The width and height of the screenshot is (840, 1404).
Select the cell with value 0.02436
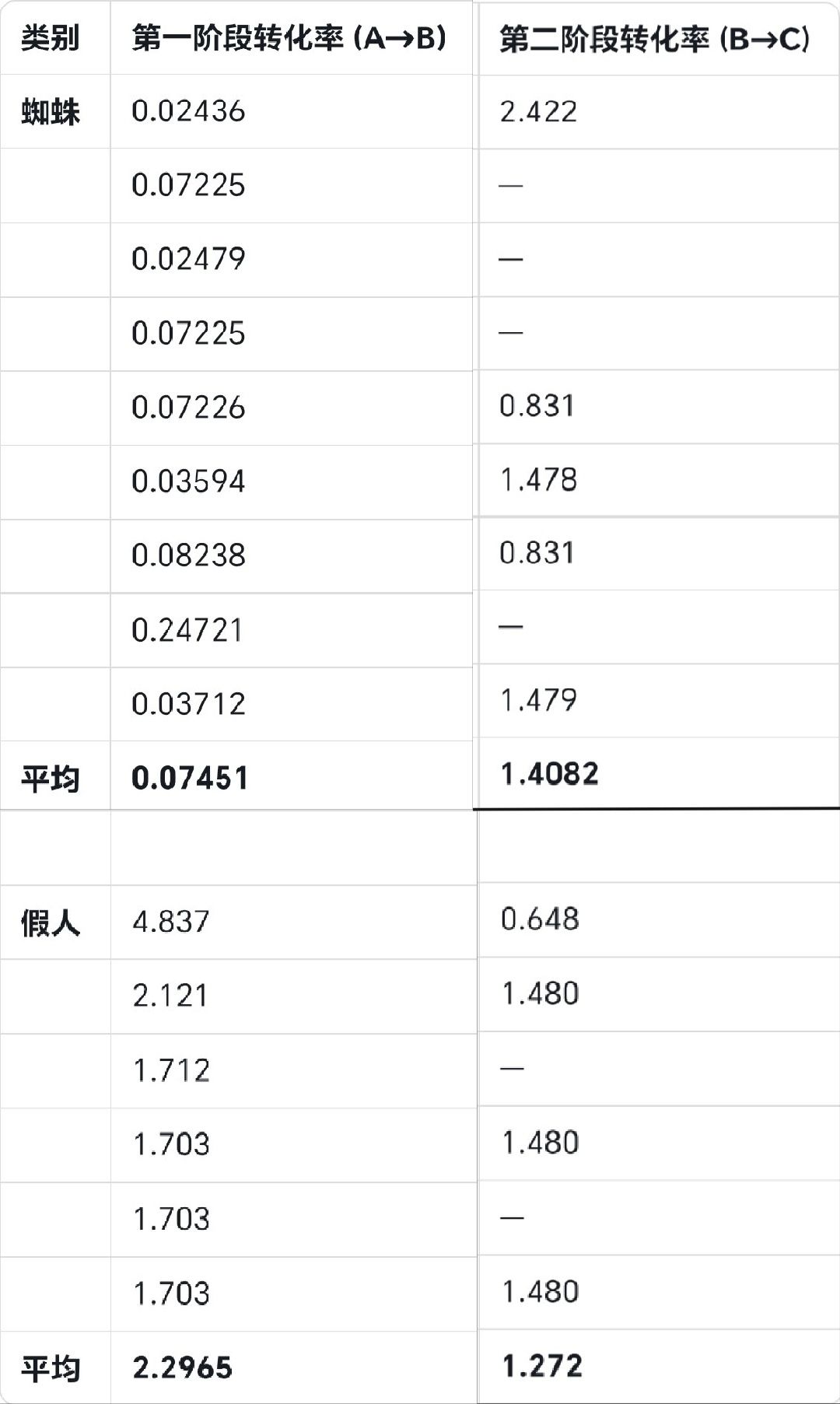pos(188,111)
